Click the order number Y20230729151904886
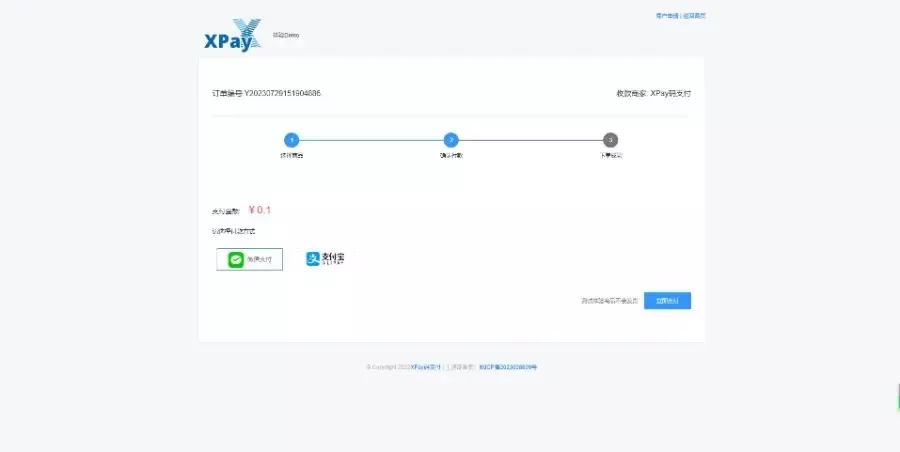 (x=266, y=93)
